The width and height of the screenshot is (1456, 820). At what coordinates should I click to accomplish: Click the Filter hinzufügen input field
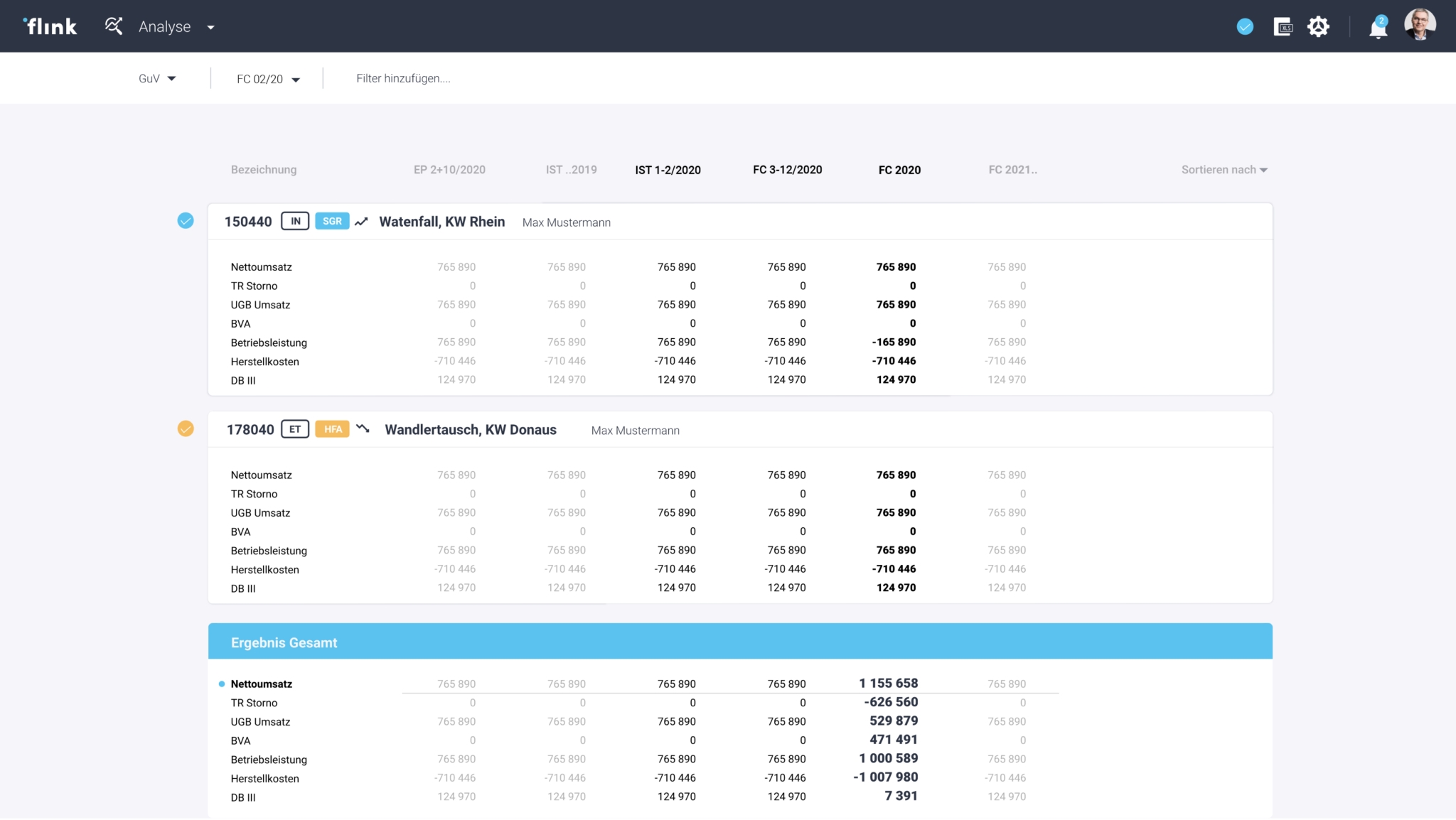pyautogui.click(x=403, y=79)
